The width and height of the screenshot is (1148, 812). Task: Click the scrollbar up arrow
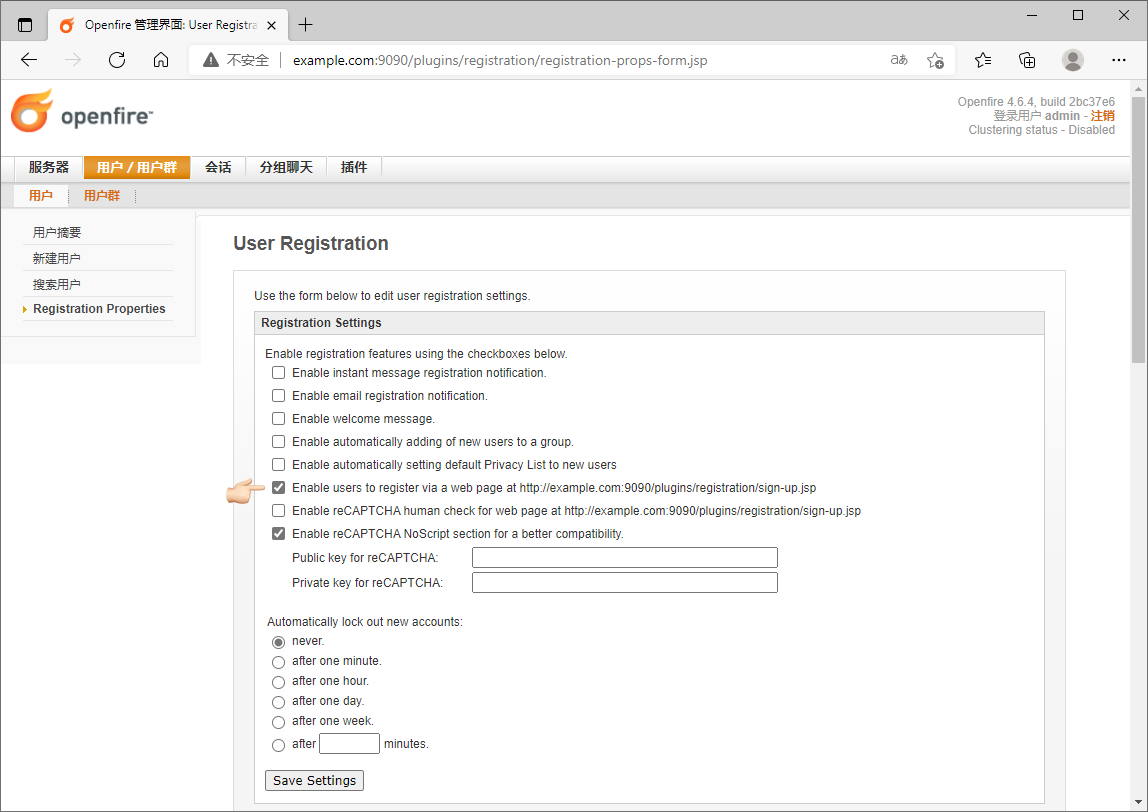pyautogui.click(x=1138, y=89)
